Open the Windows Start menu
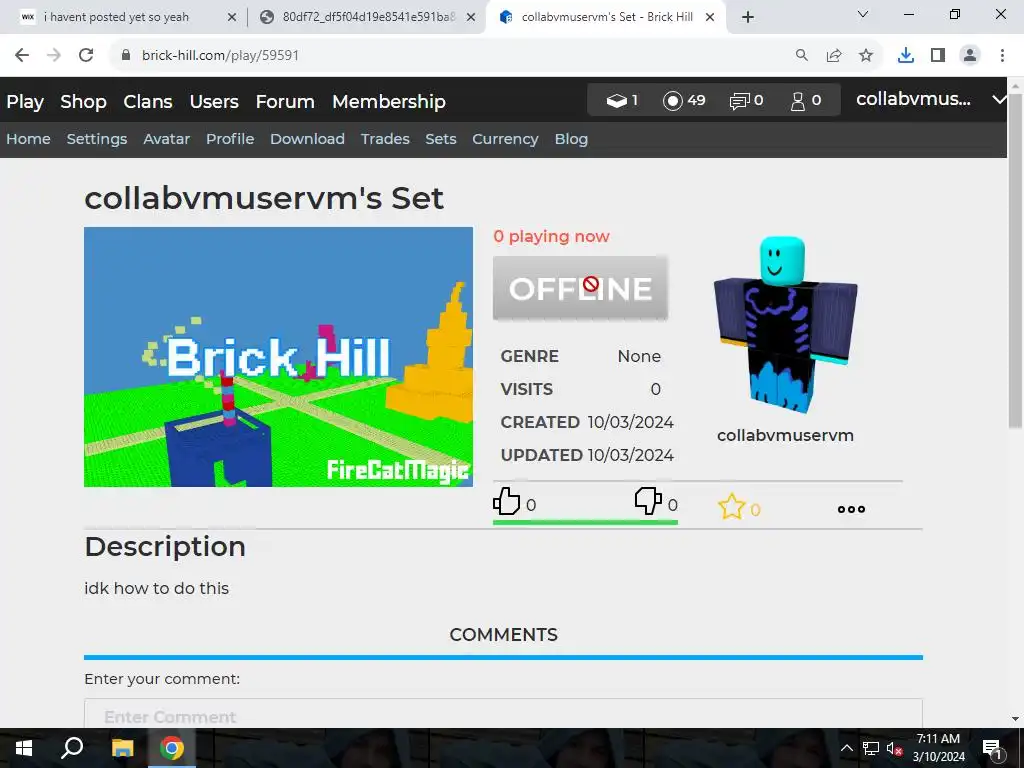The image size is (1024, 768). [x=24, y=748]
